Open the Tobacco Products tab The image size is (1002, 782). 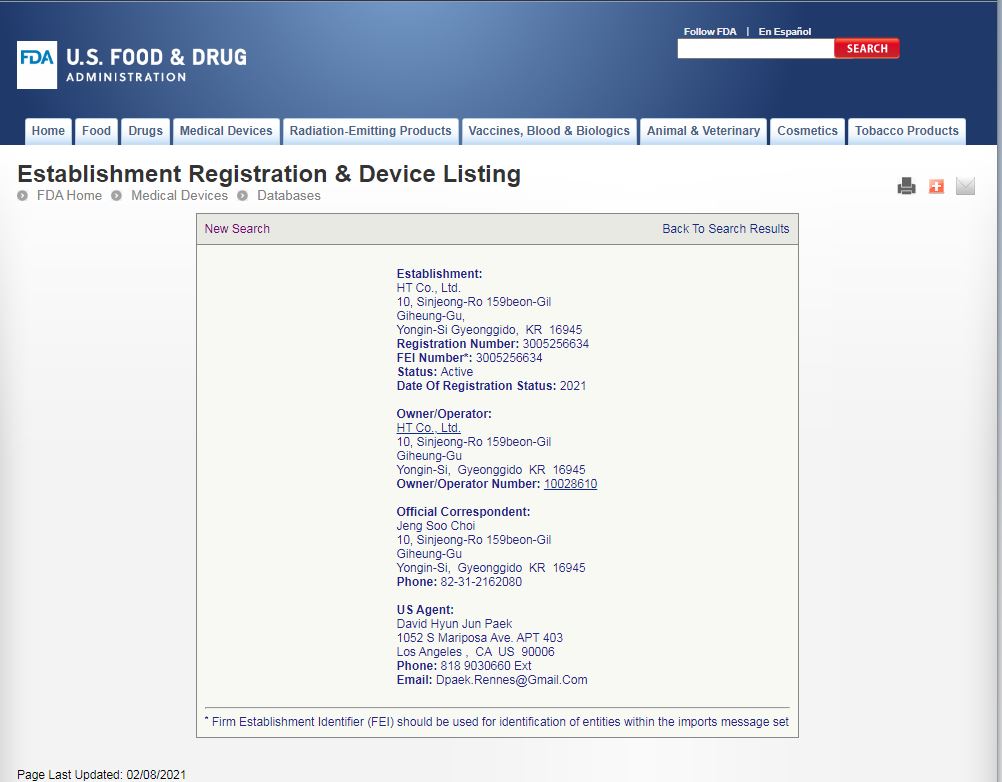coord(906,131)
